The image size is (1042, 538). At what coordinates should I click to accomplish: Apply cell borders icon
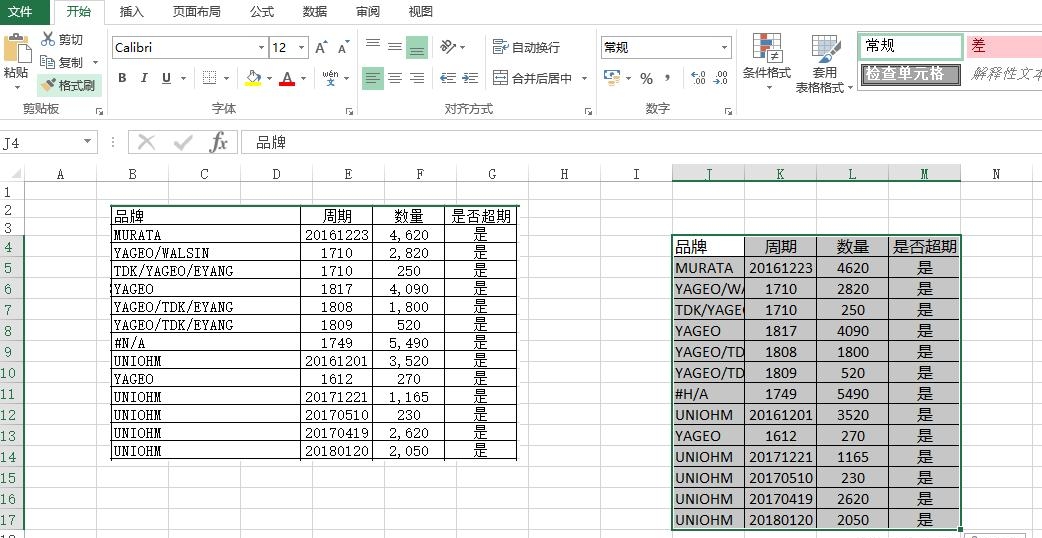point(209,78)
